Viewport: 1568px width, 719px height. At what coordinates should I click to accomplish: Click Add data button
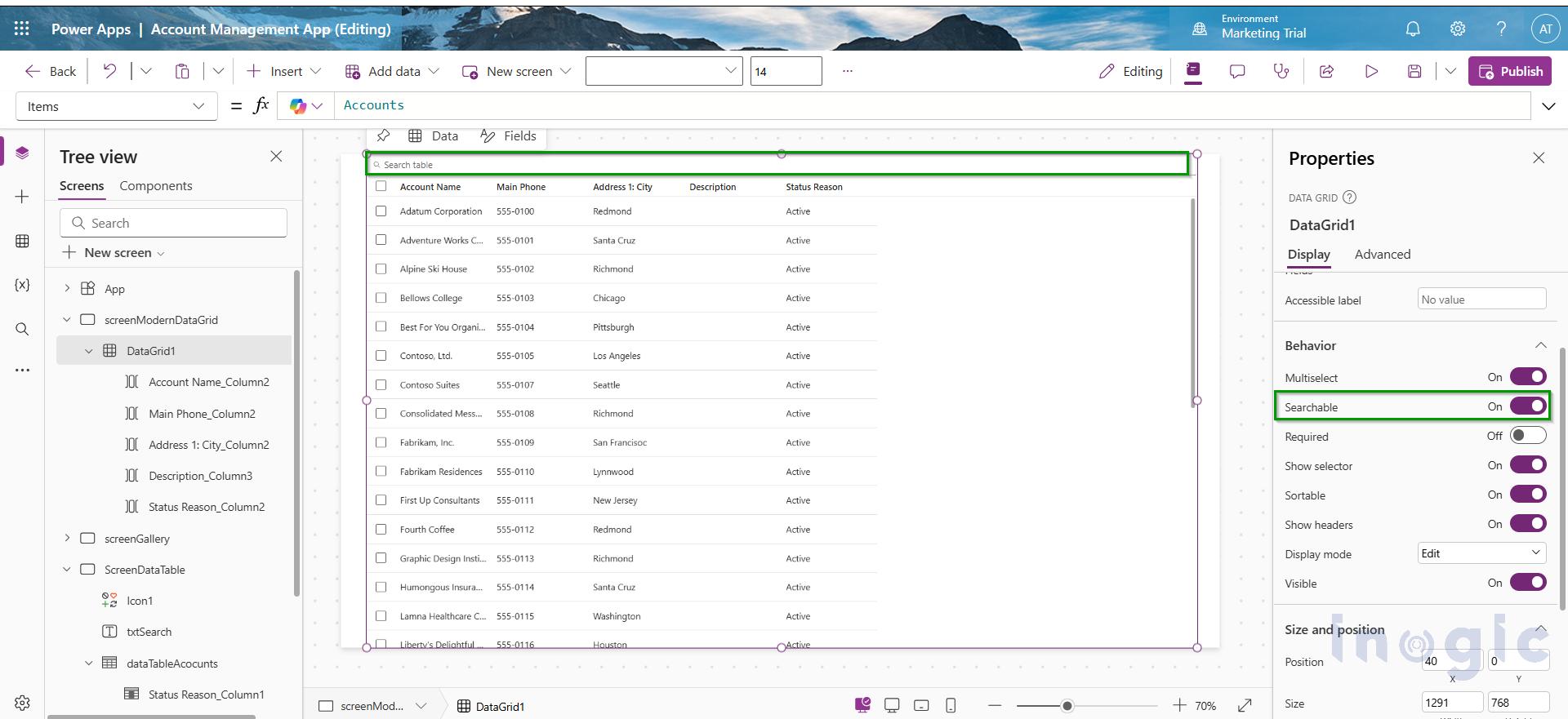(x=392, y=71)
